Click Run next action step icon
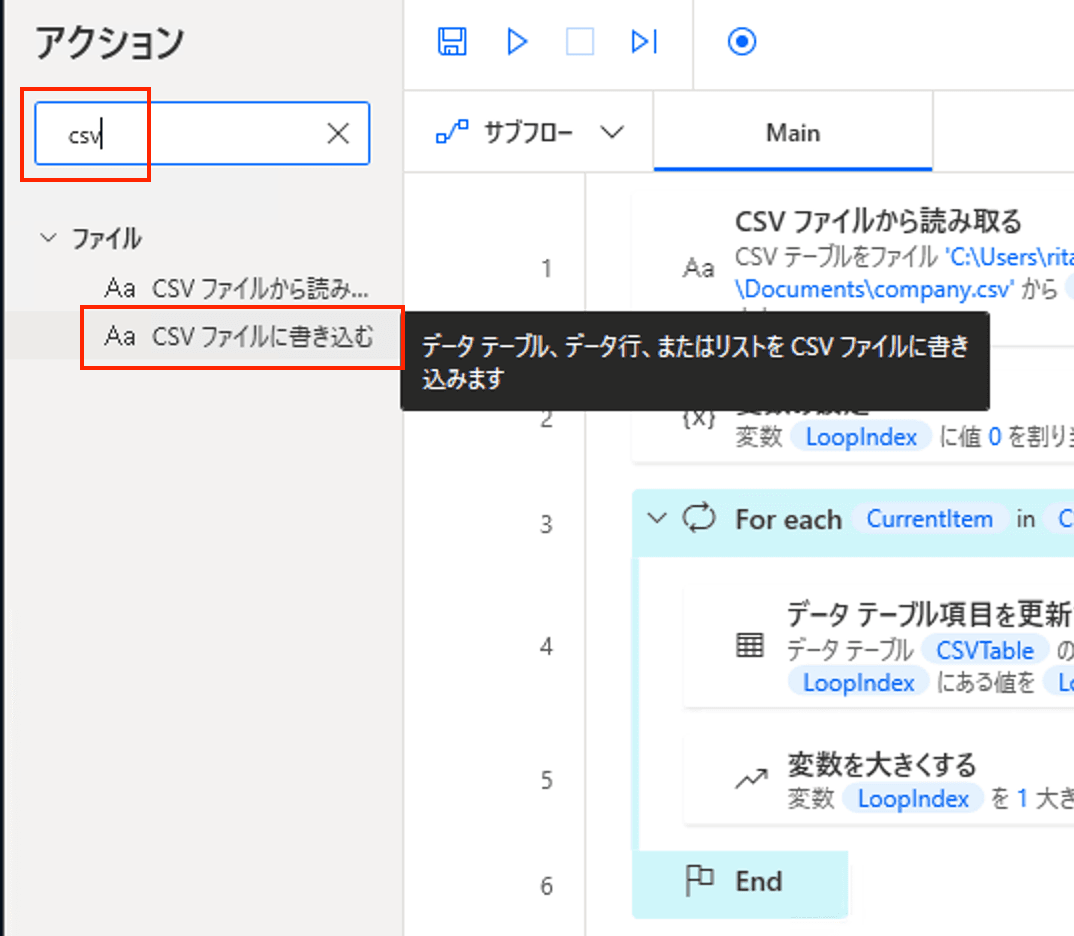Screen dimensions: 1074x936 (644, 42)
